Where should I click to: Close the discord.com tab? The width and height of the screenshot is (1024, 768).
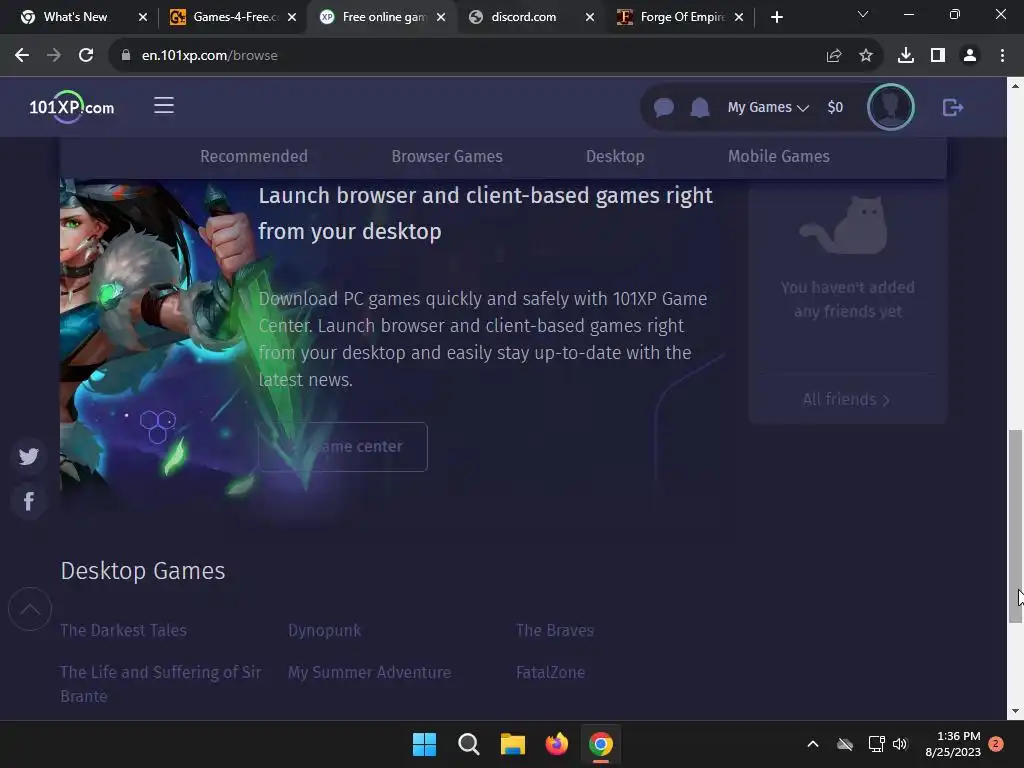590,17
